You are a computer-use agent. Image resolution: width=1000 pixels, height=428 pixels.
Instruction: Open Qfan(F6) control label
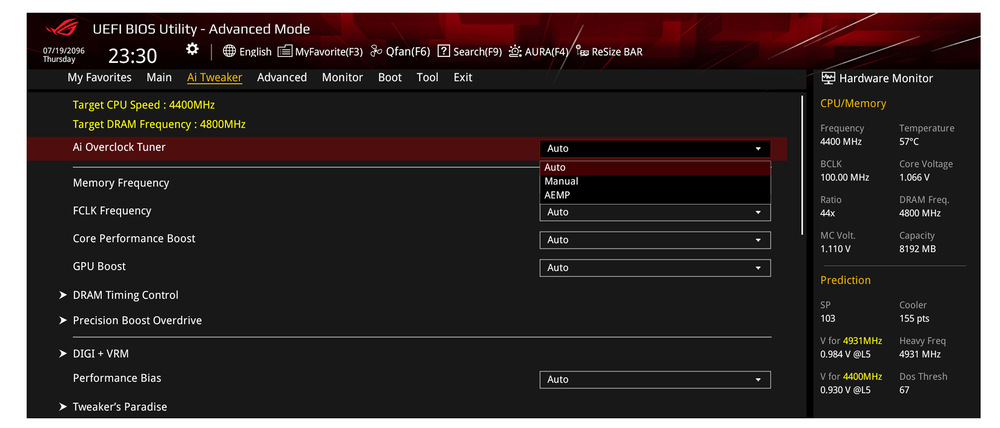408,52
